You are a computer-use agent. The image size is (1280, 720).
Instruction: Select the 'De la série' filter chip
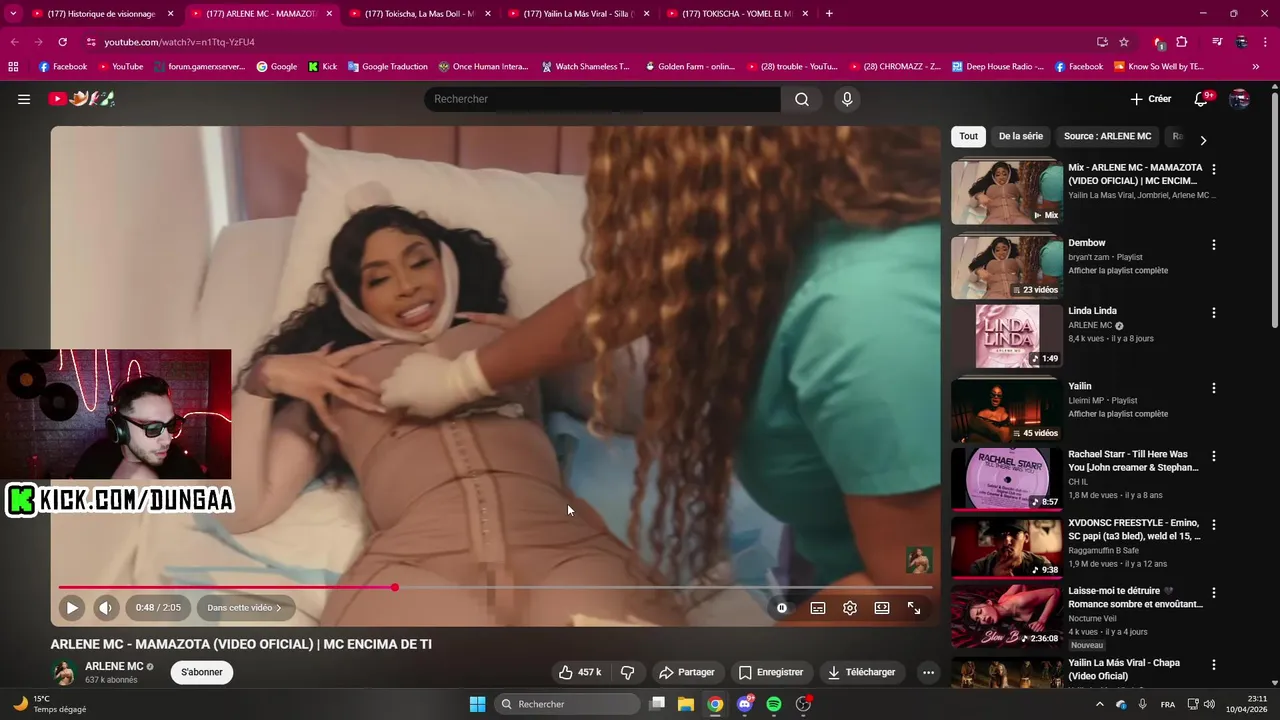pyautogui.click(x=1020, y=136)
